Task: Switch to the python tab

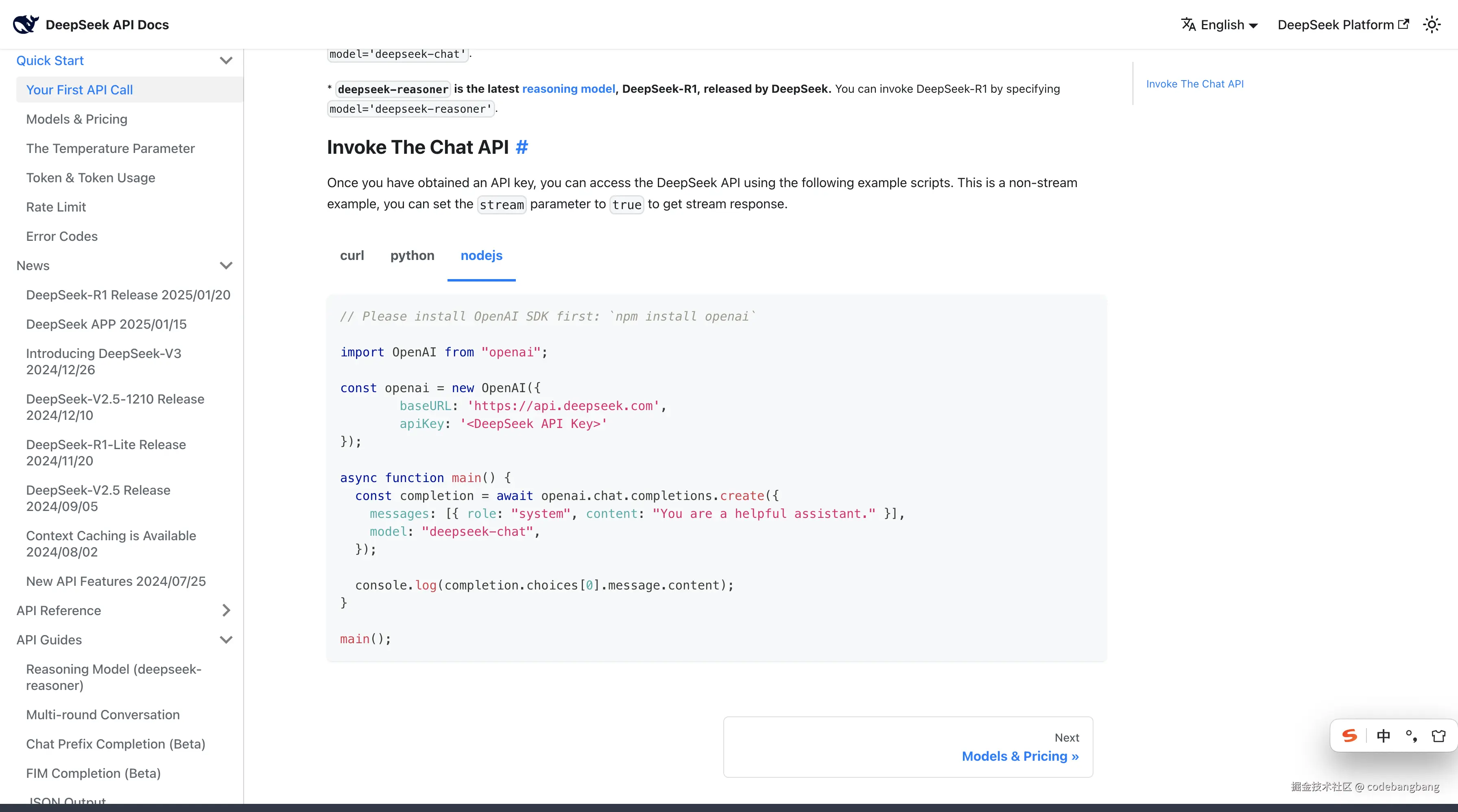Action: (x=412, y=256)
